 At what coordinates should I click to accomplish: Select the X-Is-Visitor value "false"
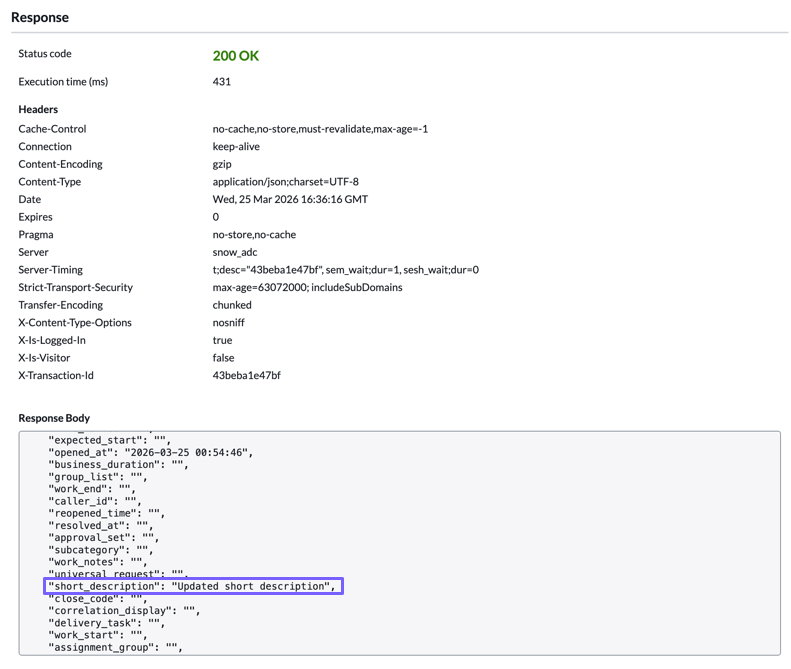pos(223,358)
